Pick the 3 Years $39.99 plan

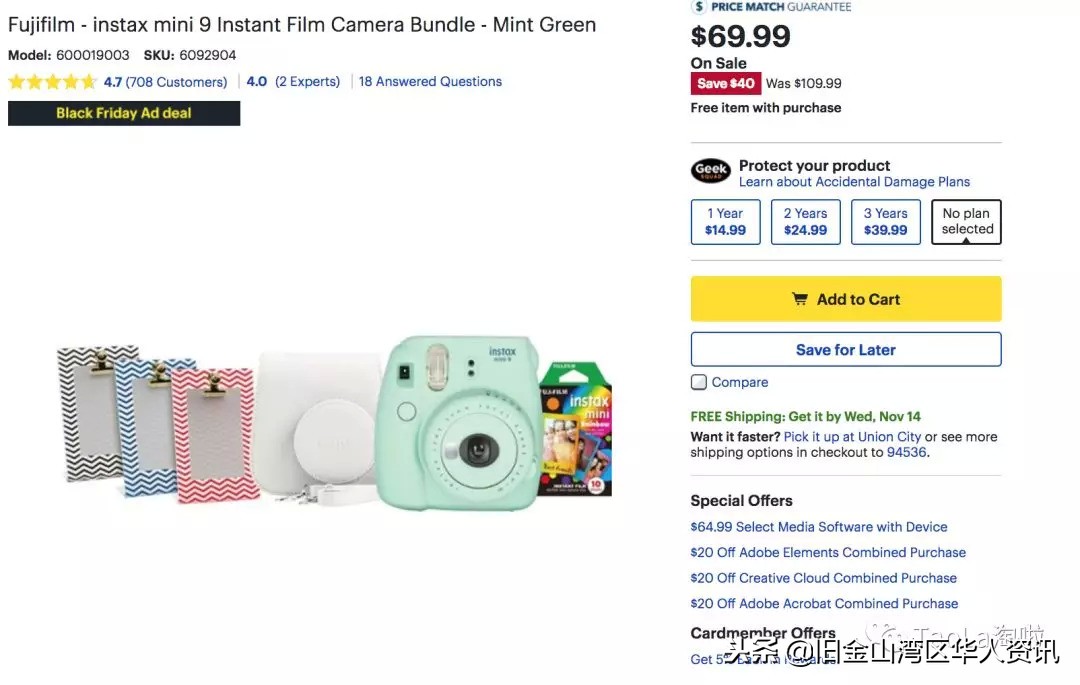click(x=885, y=222)
